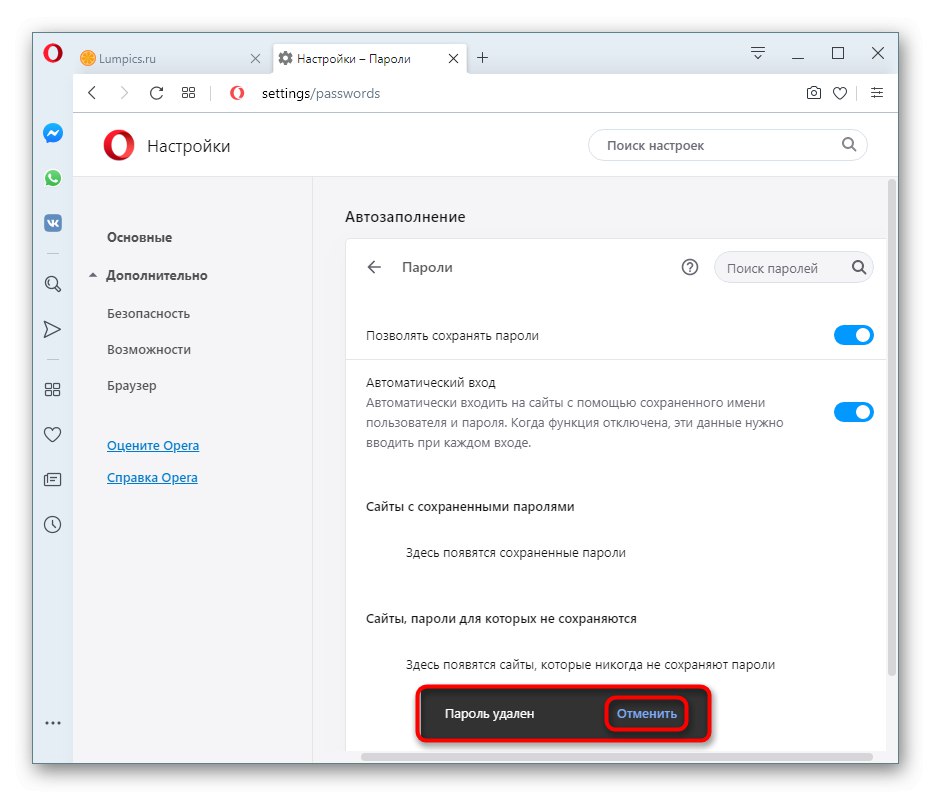This screenshot has width=931, height=796.
Task: Open Возможности settings section
Action: pyautogui.click(x=149, y=350)
